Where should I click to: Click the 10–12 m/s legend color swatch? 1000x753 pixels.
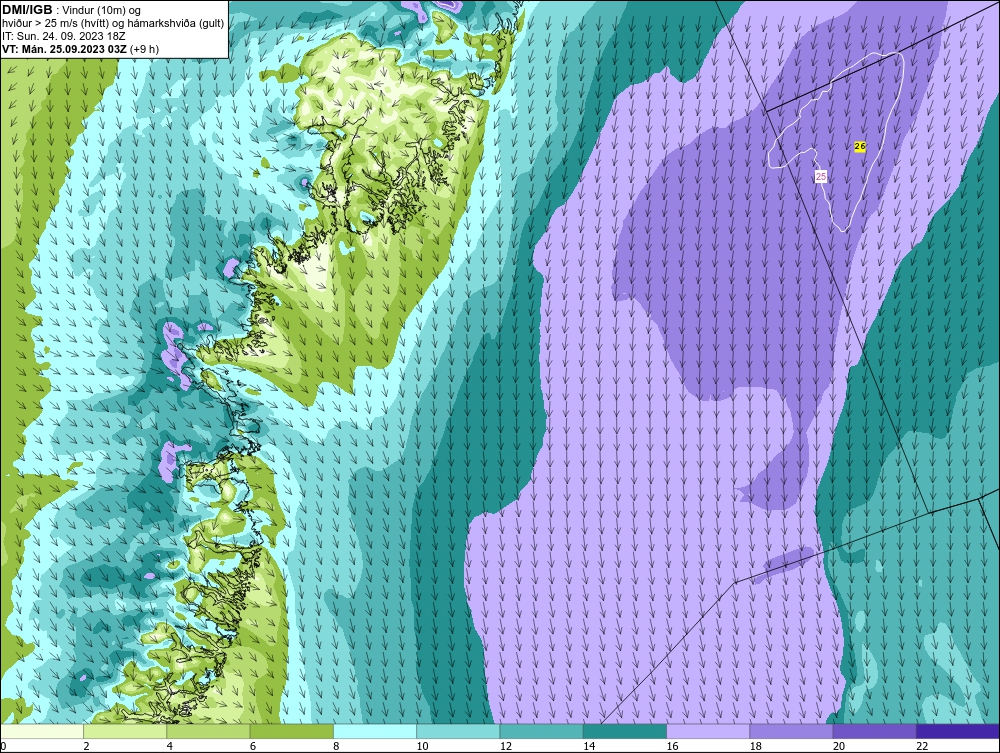click(x=458, y=731)
